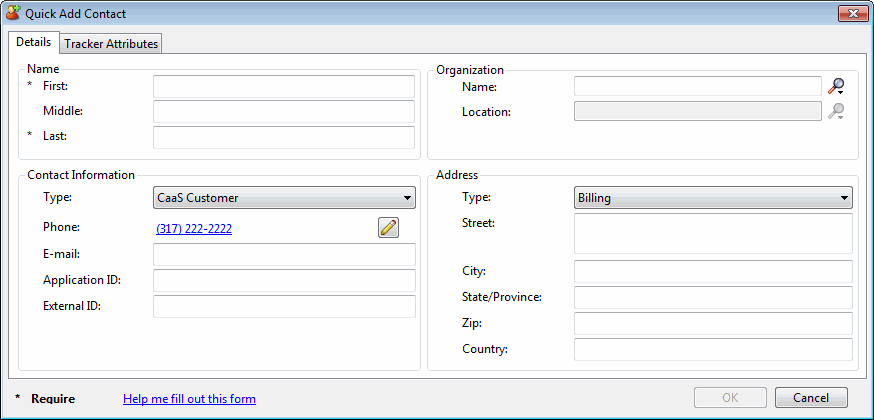This screenshot has height=420, width=874.
Task: Focus the External ID text box
Action: 284,306
